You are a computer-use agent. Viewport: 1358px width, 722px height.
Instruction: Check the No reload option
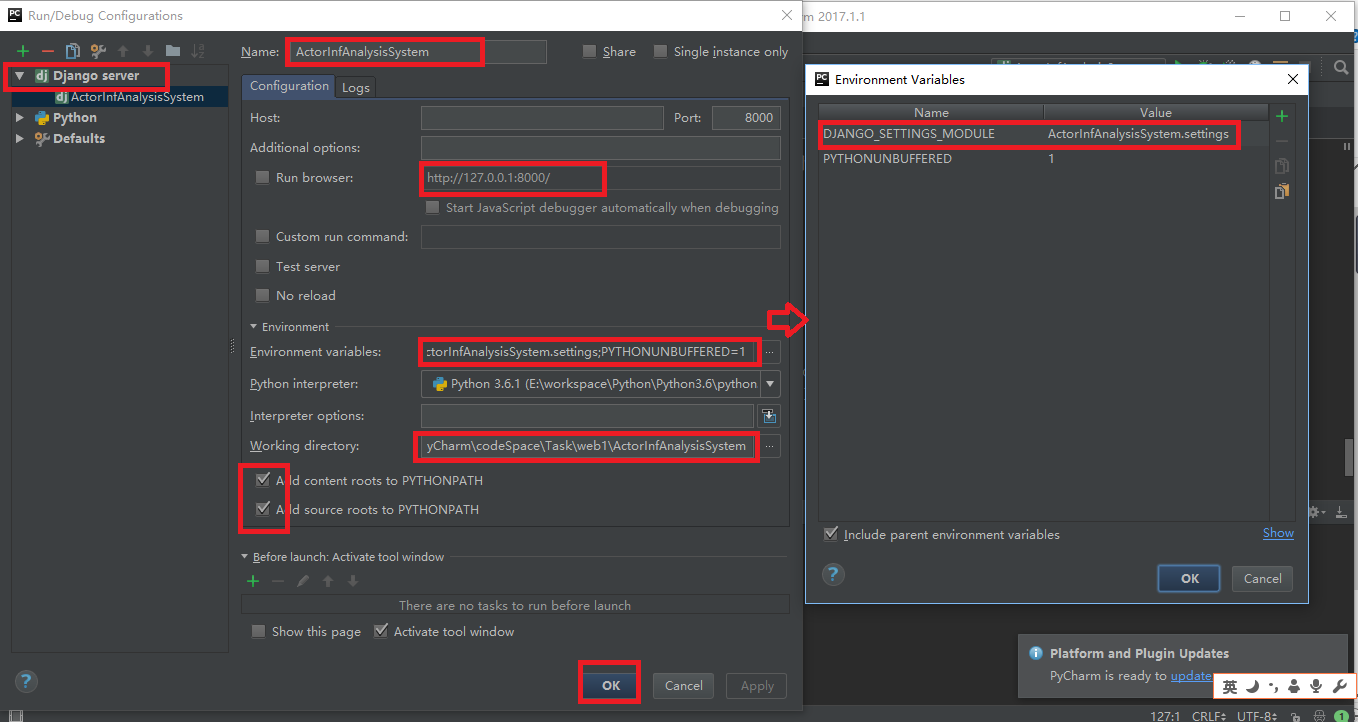click(x=262, y=295)
